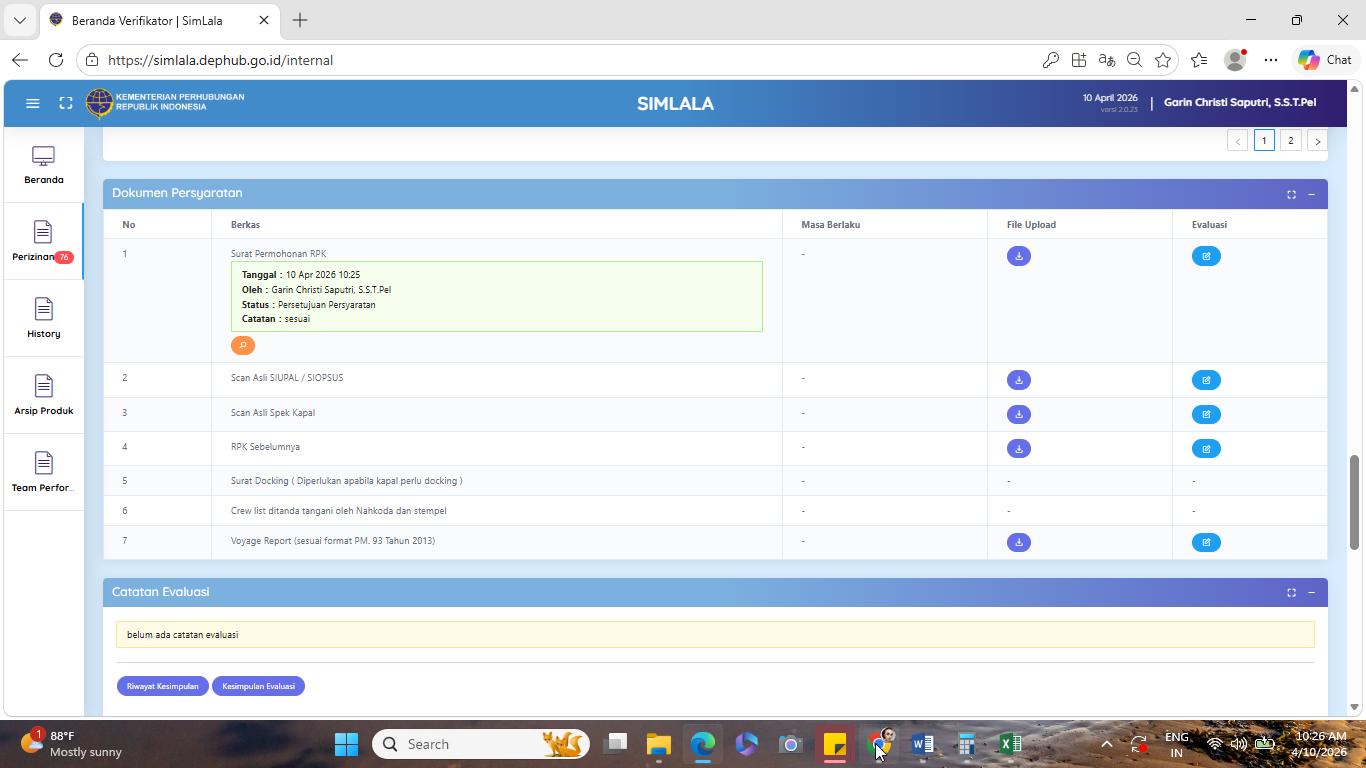Image resolution: width=1366 pixels, height=768 pixels.
Task: Click orange magnifier under Surat Permohonan RPK note
Action: click(x=243, y=345)
